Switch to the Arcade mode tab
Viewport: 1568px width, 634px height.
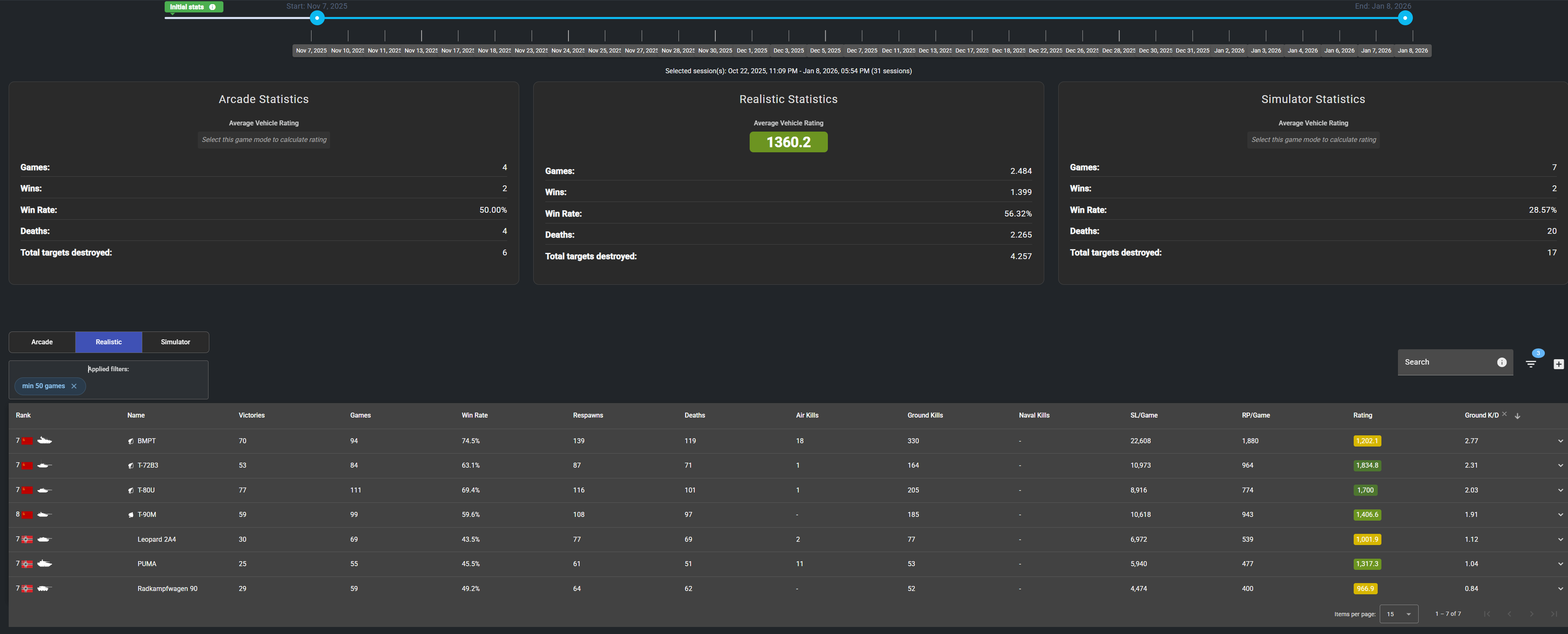coord(42,342)
